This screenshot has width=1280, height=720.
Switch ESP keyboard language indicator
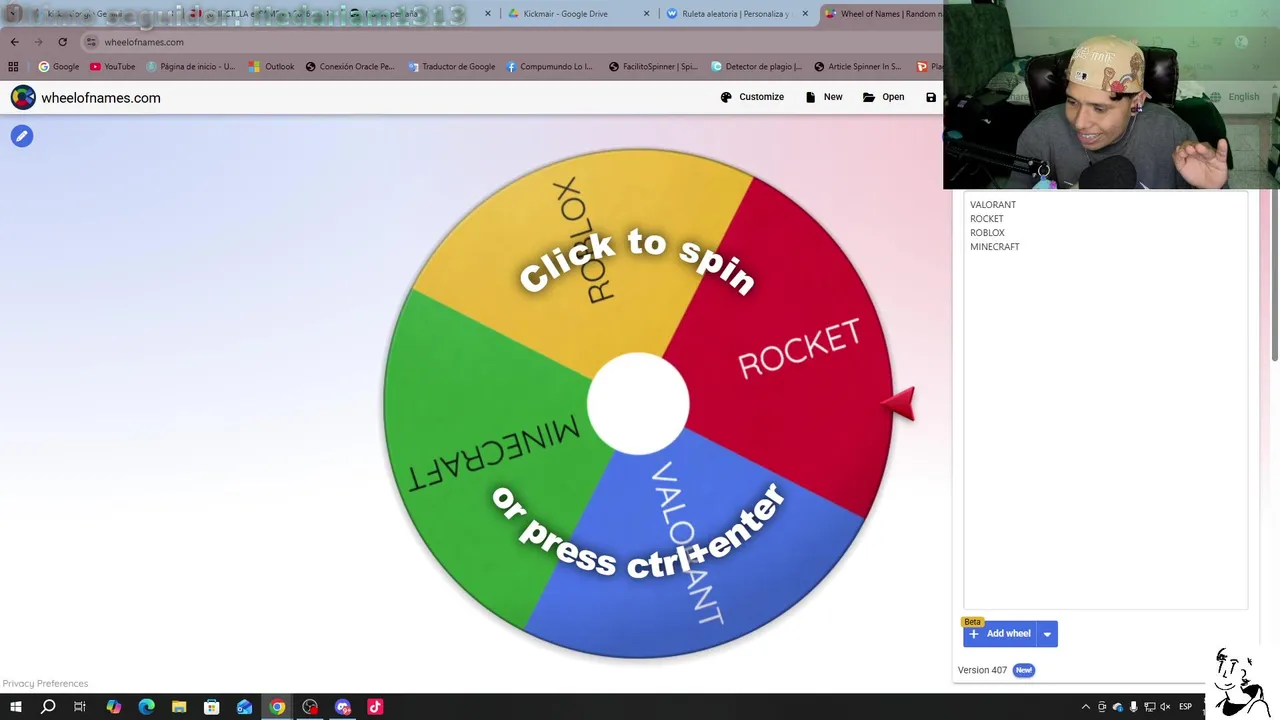tap(1185, 707)
